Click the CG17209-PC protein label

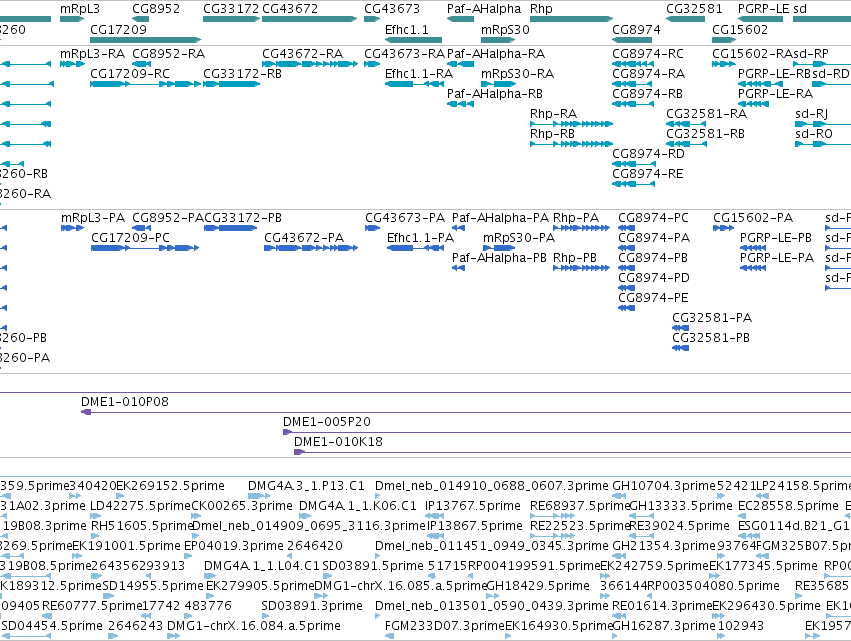pyautogui.click(x=130, y=238)
